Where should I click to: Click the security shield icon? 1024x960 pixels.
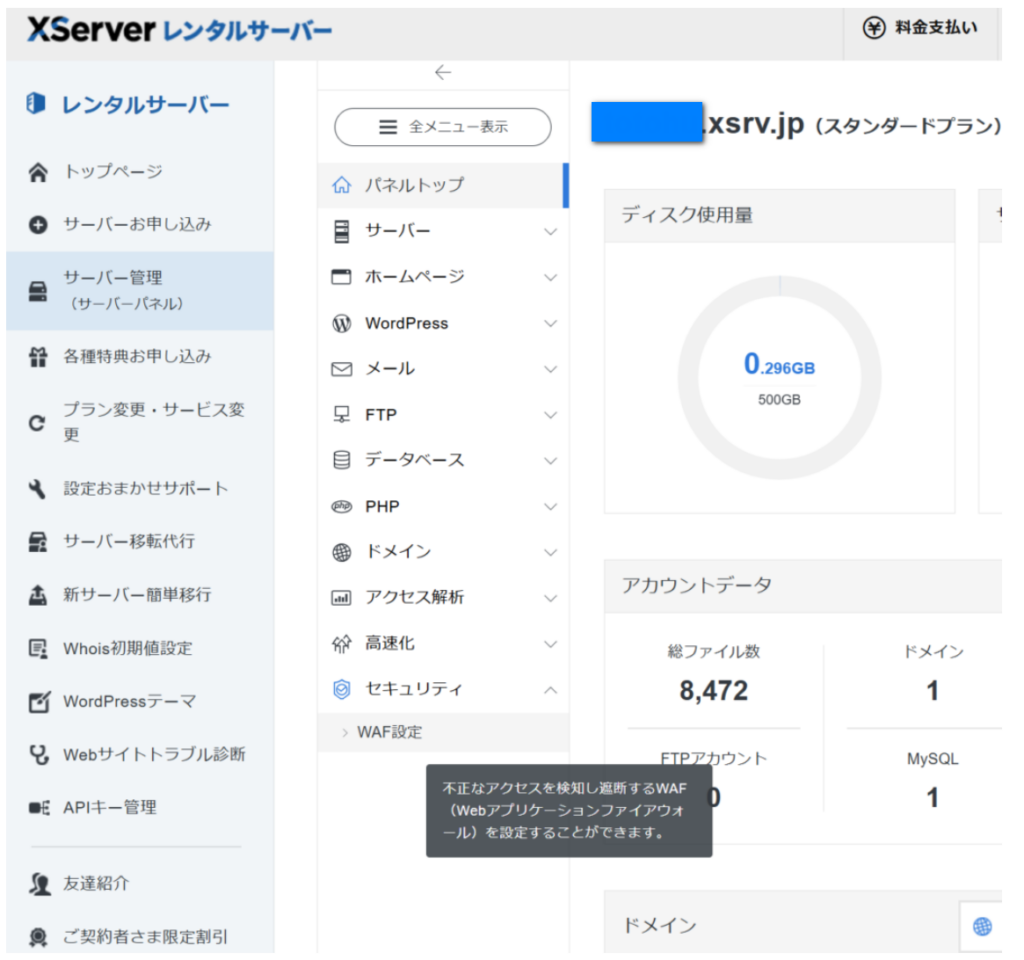pos(342,689)
